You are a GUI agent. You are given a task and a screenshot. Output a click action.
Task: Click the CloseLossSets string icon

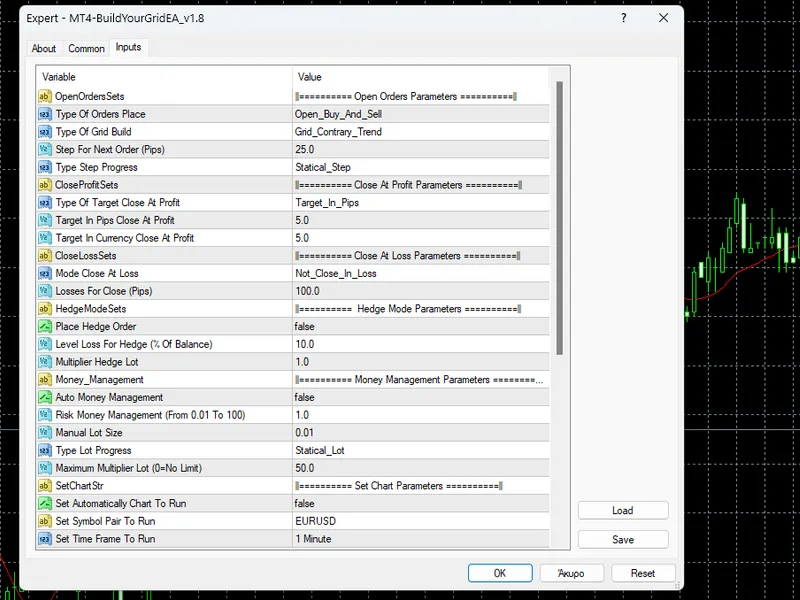[45, 256]
